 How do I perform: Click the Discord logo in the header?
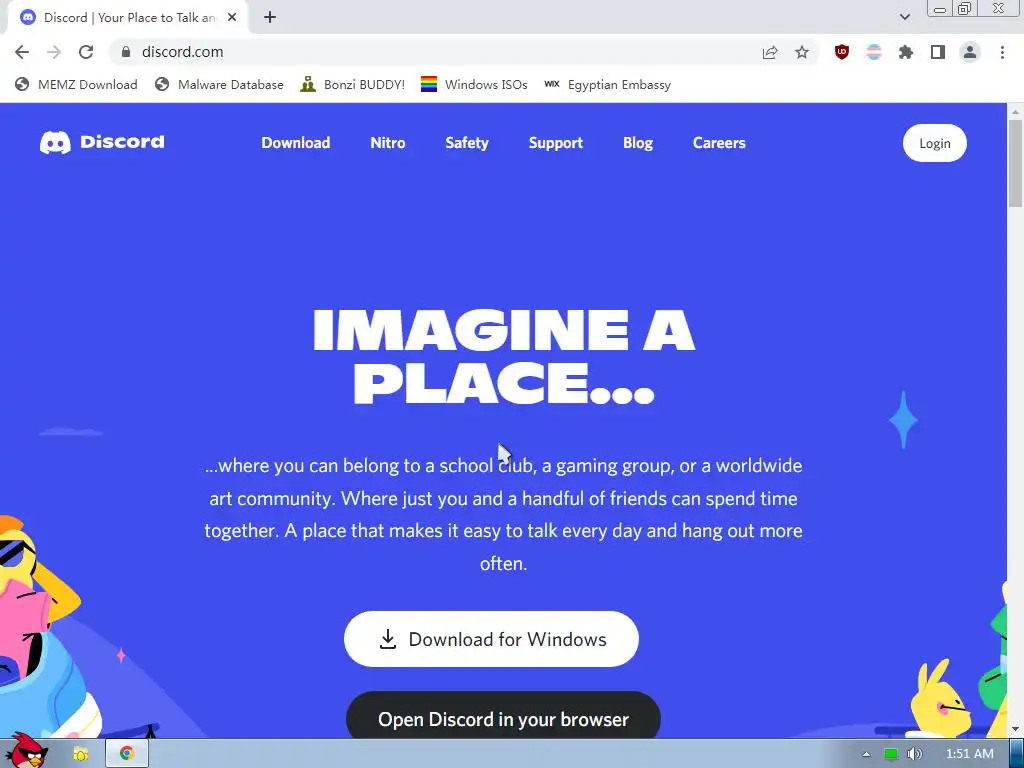pyautogui.click(x=102, y=142)
